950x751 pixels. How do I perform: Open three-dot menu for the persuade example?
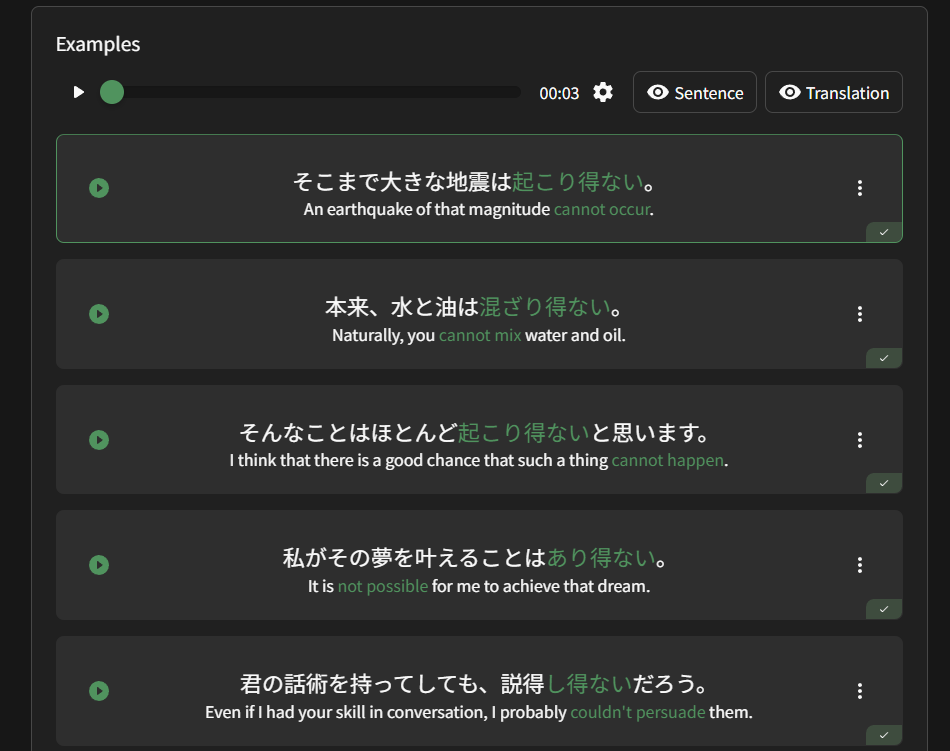[859, 691]
